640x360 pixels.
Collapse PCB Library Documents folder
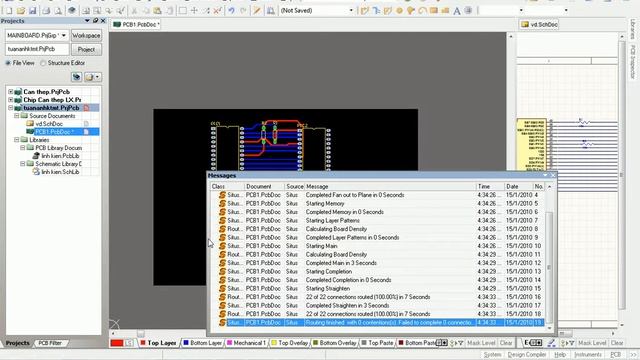coord(23,148)
